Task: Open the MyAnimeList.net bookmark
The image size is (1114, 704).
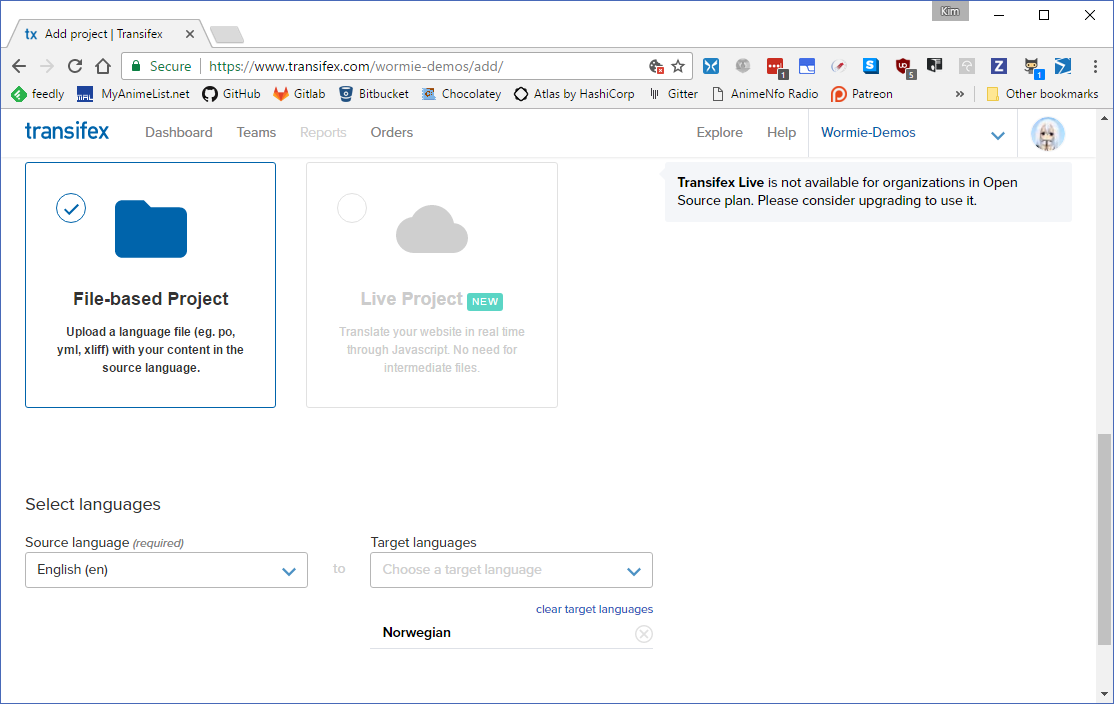Action: click(x=134, y=94)
